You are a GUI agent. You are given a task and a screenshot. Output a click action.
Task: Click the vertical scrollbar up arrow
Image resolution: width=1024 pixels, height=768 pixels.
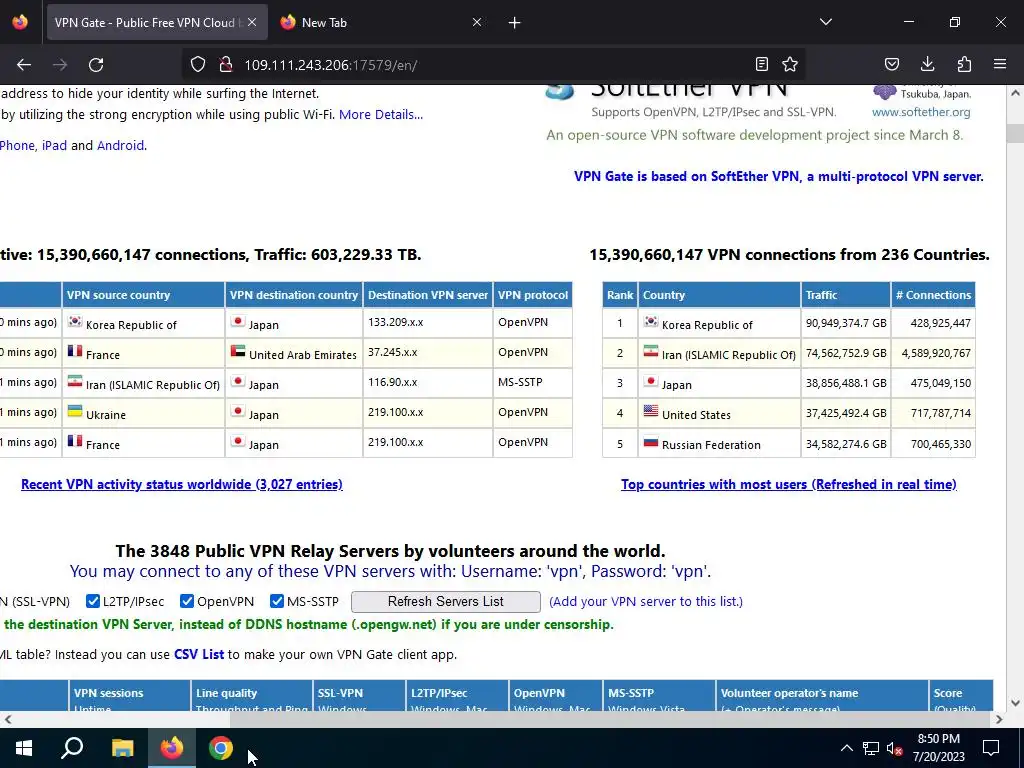coord(1015,93)
